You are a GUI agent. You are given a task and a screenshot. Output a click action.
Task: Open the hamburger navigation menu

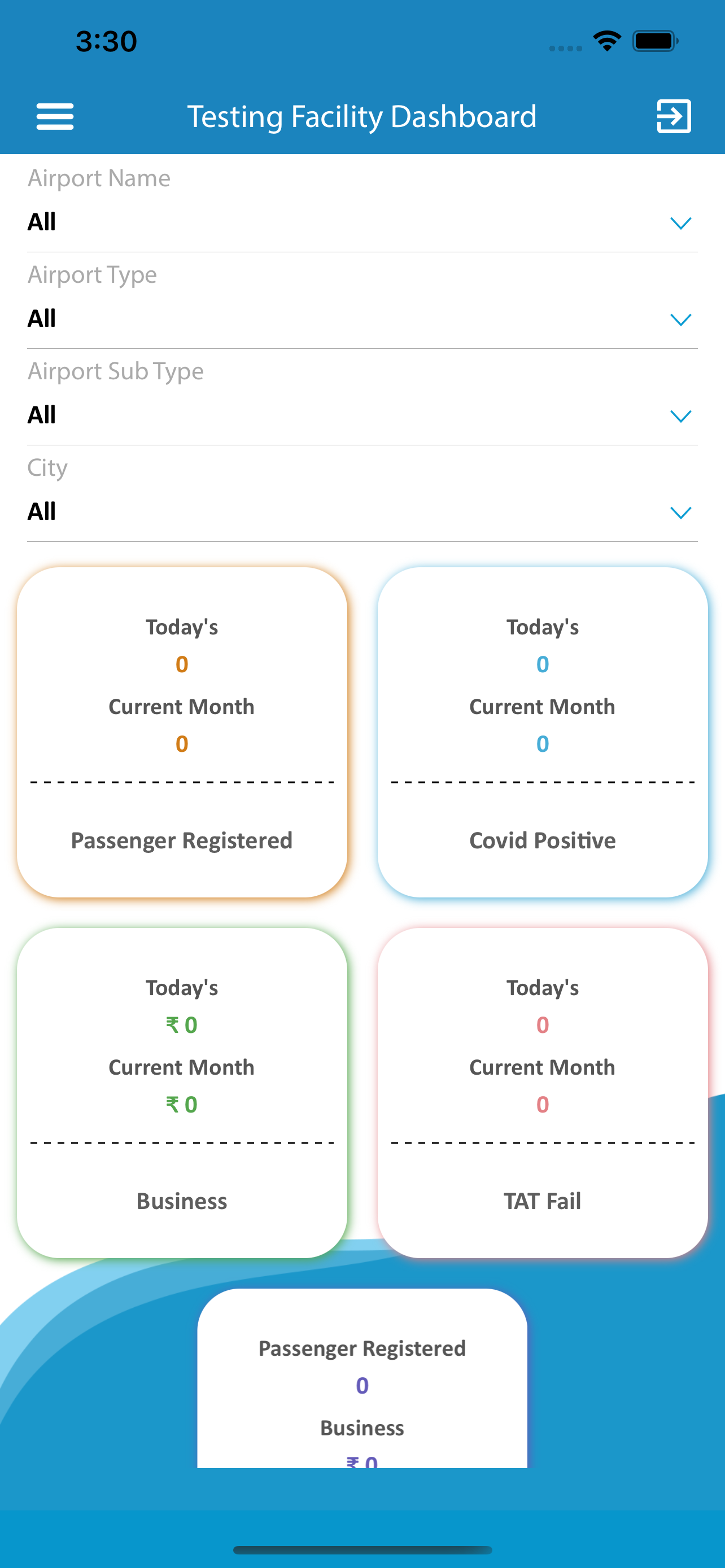[x=55, y=116]
